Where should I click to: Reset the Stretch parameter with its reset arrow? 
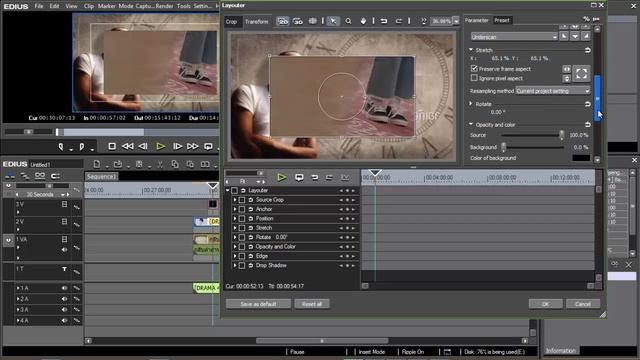pyautogui.click(x=588, y=50)
